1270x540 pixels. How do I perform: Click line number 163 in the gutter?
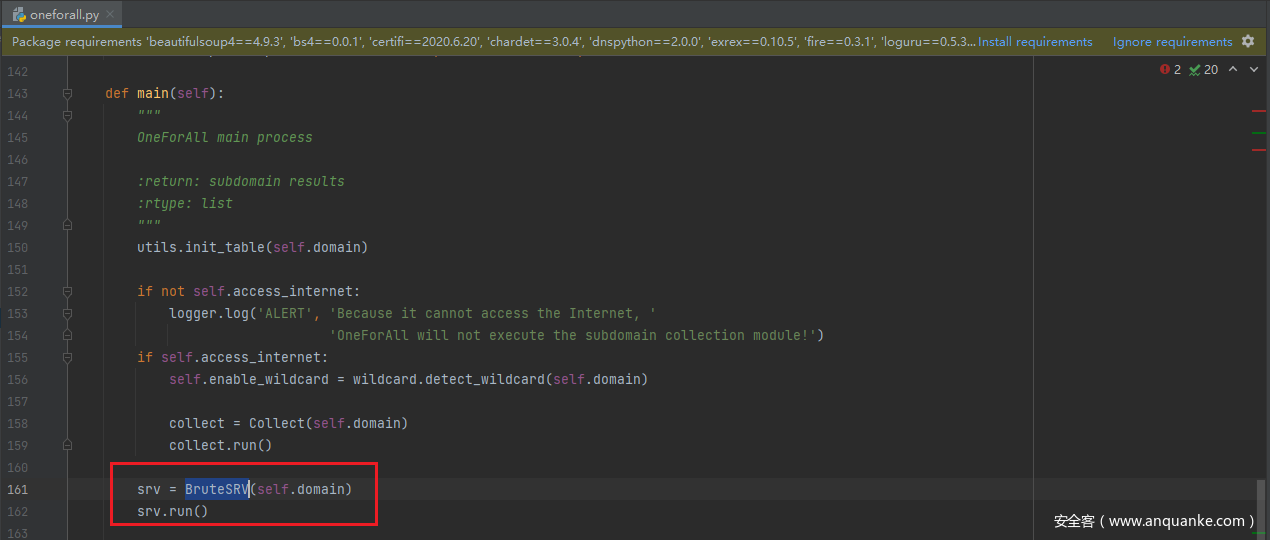(x=18, y=533)
